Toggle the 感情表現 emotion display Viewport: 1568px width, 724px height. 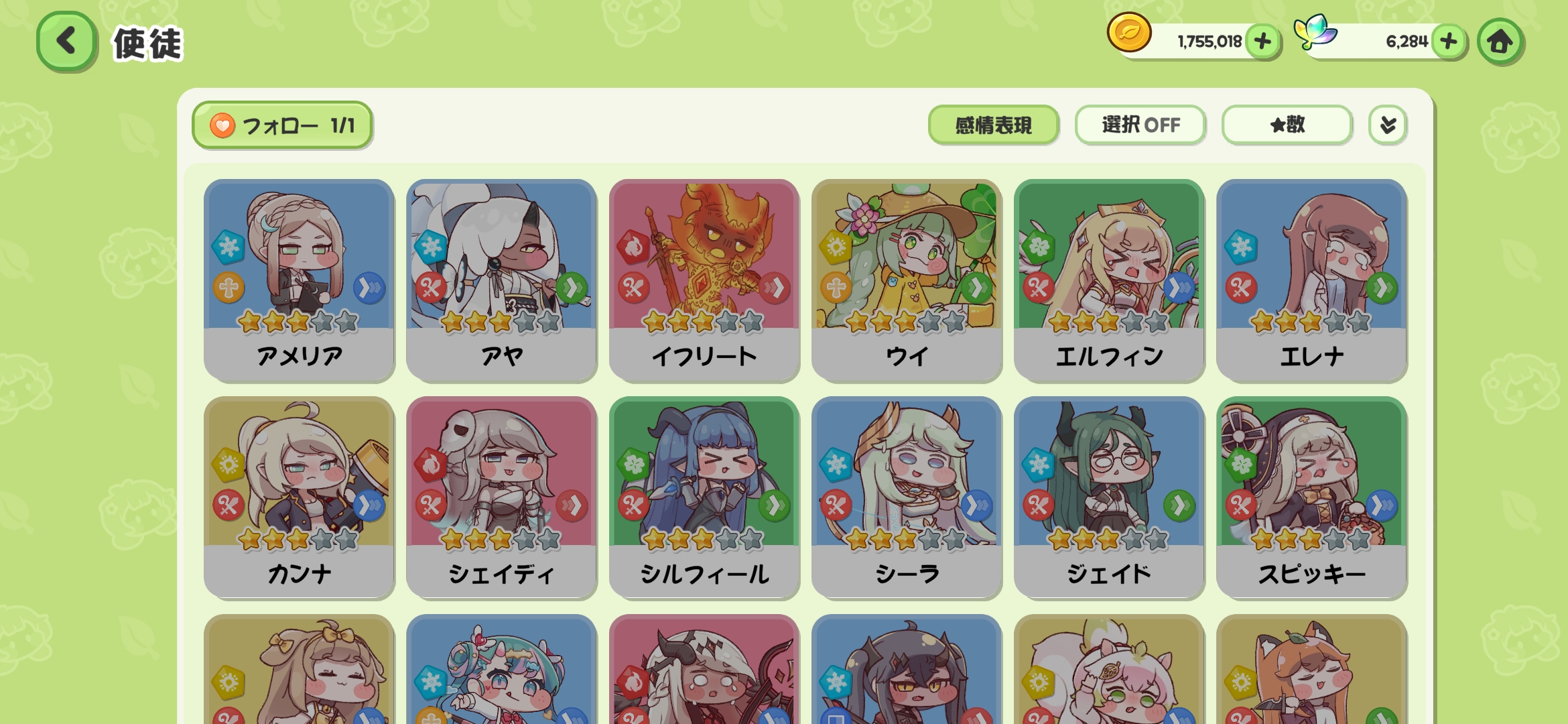tap(993, 125)
